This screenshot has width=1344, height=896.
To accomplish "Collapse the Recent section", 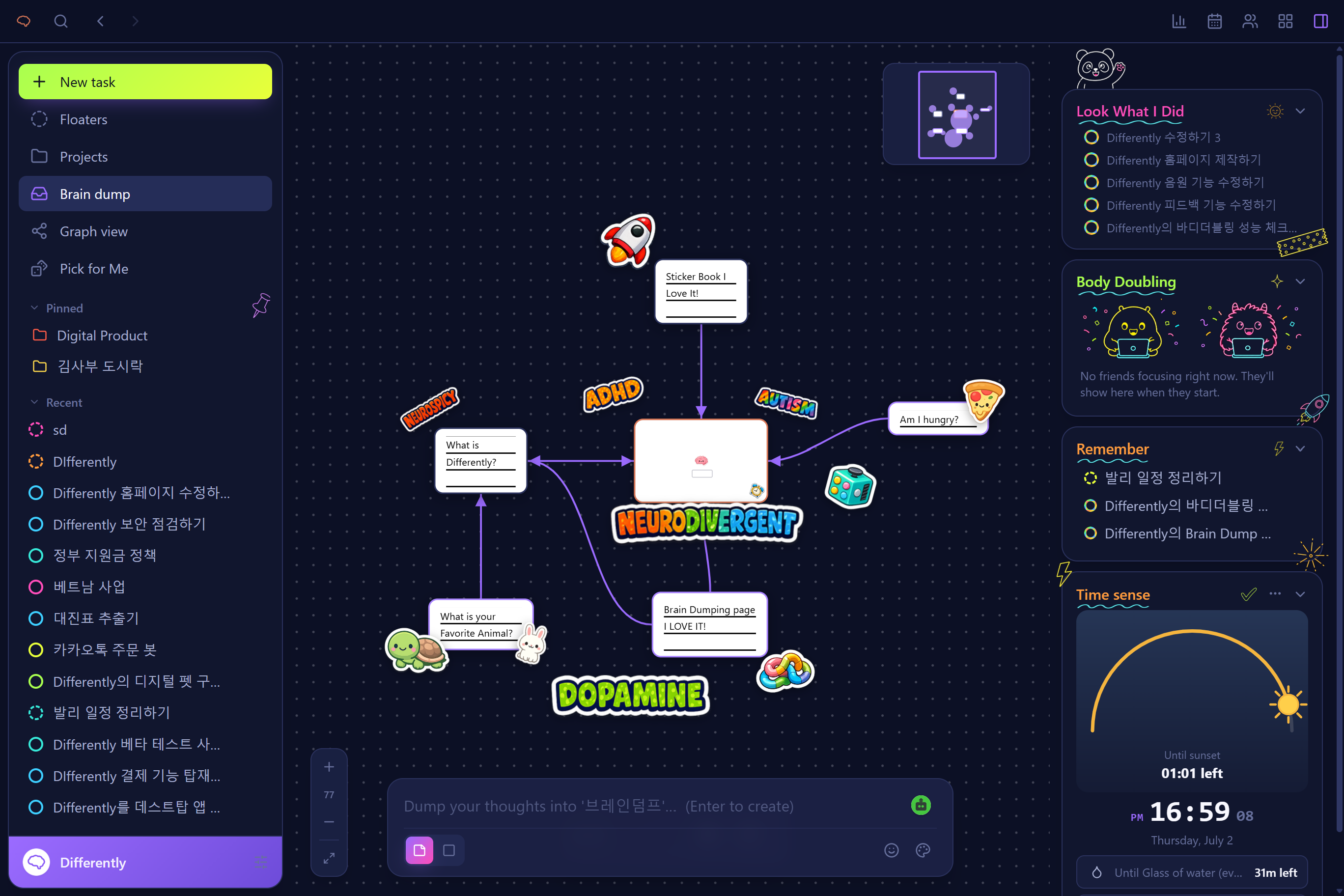I will [x=34, y=402].
